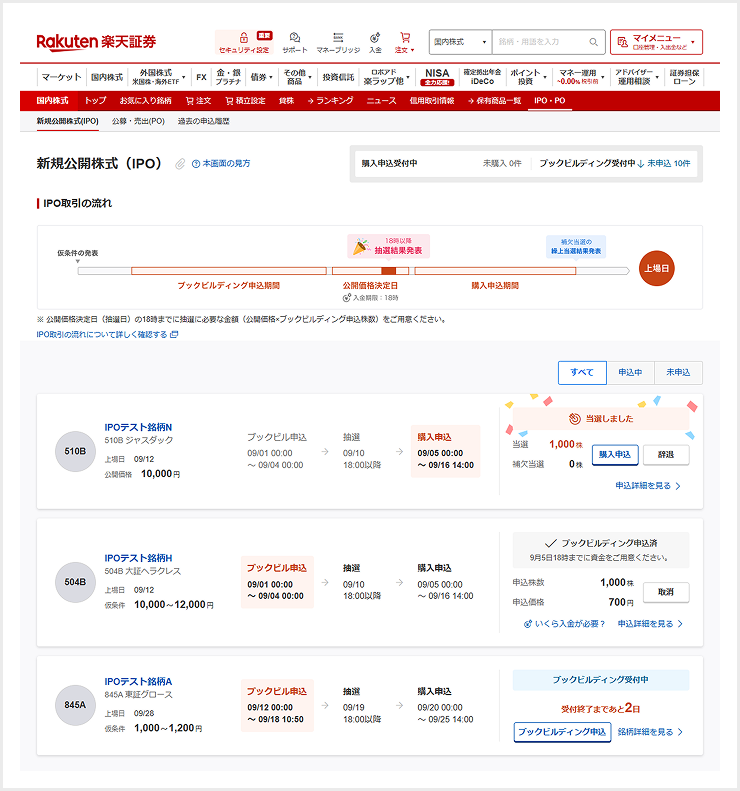The height and width of the screenshot is (791, 740).
Task: Expand the マイメニュー dropdown
Action: tap(656, 42)
